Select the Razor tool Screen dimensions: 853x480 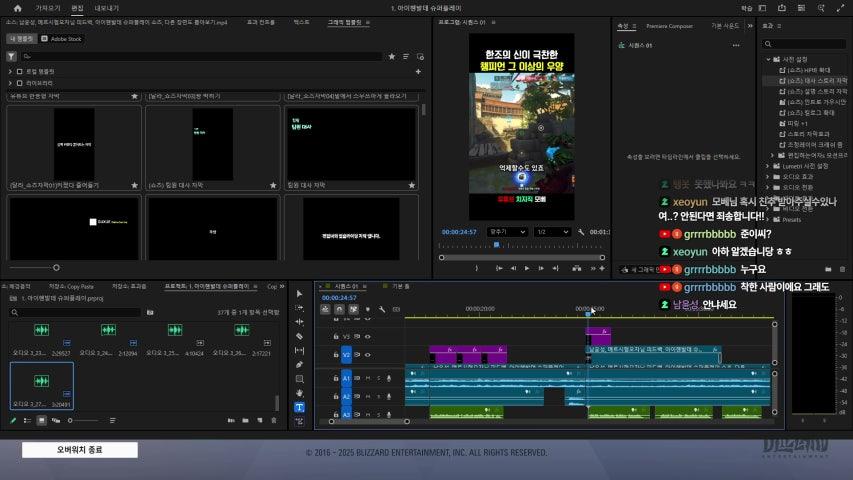[x=299, y=336]
